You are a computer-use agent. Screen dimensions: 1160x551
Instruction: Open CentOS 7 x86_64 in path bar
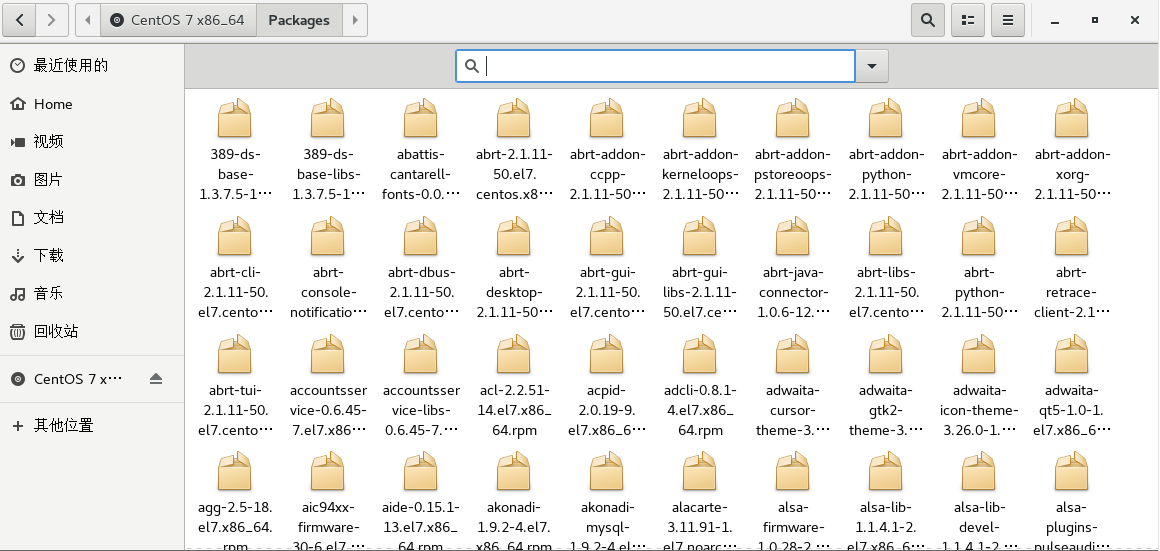point(178,20)
